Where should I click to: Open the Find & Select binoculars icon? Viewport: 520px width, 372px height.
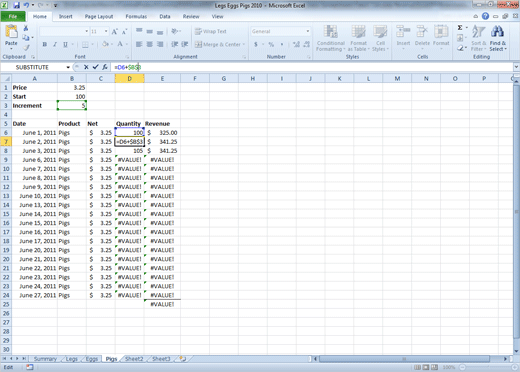tap(497, 32)
